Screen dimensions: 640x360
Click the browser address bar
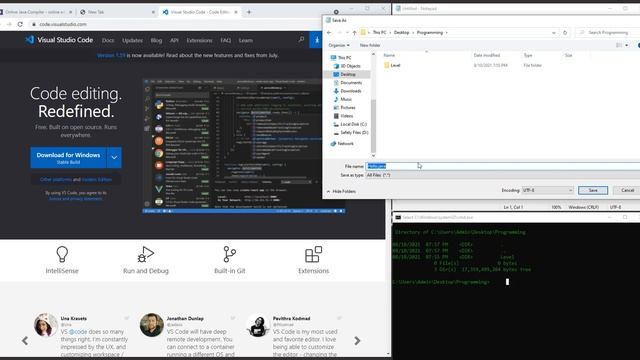176,24
